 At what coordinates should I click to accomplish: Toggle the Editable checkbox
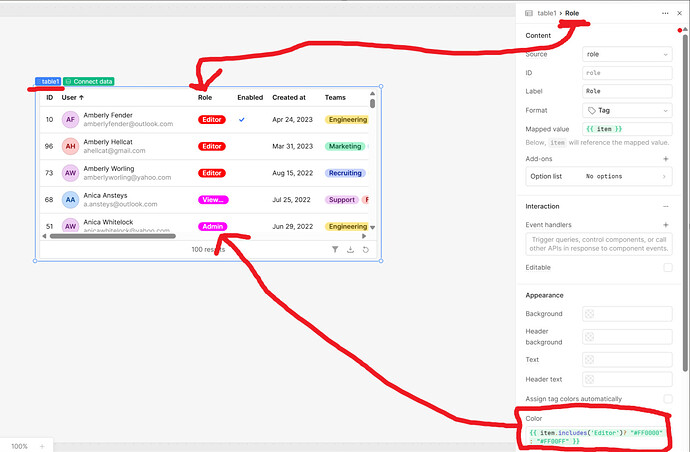click(666, 267)
